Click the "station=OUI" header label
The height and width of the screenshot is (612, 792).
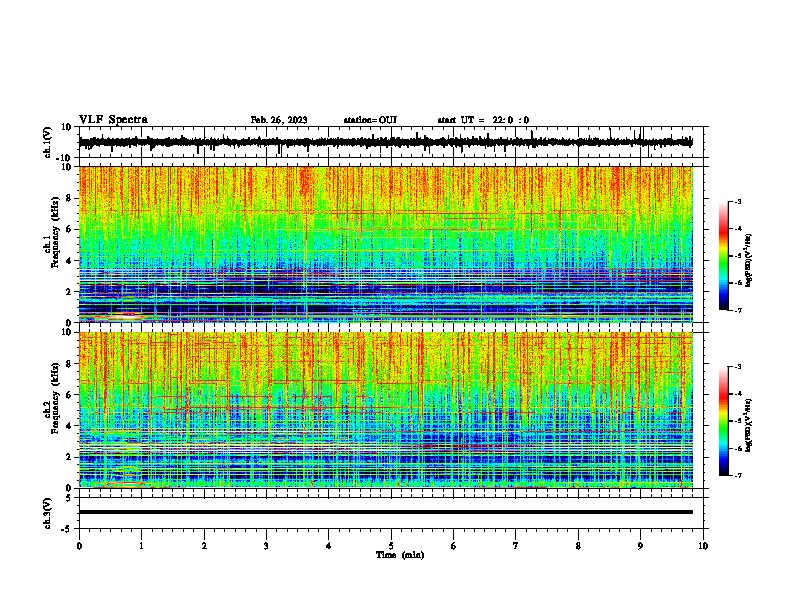pyautogui.click(x=370, y=120)
